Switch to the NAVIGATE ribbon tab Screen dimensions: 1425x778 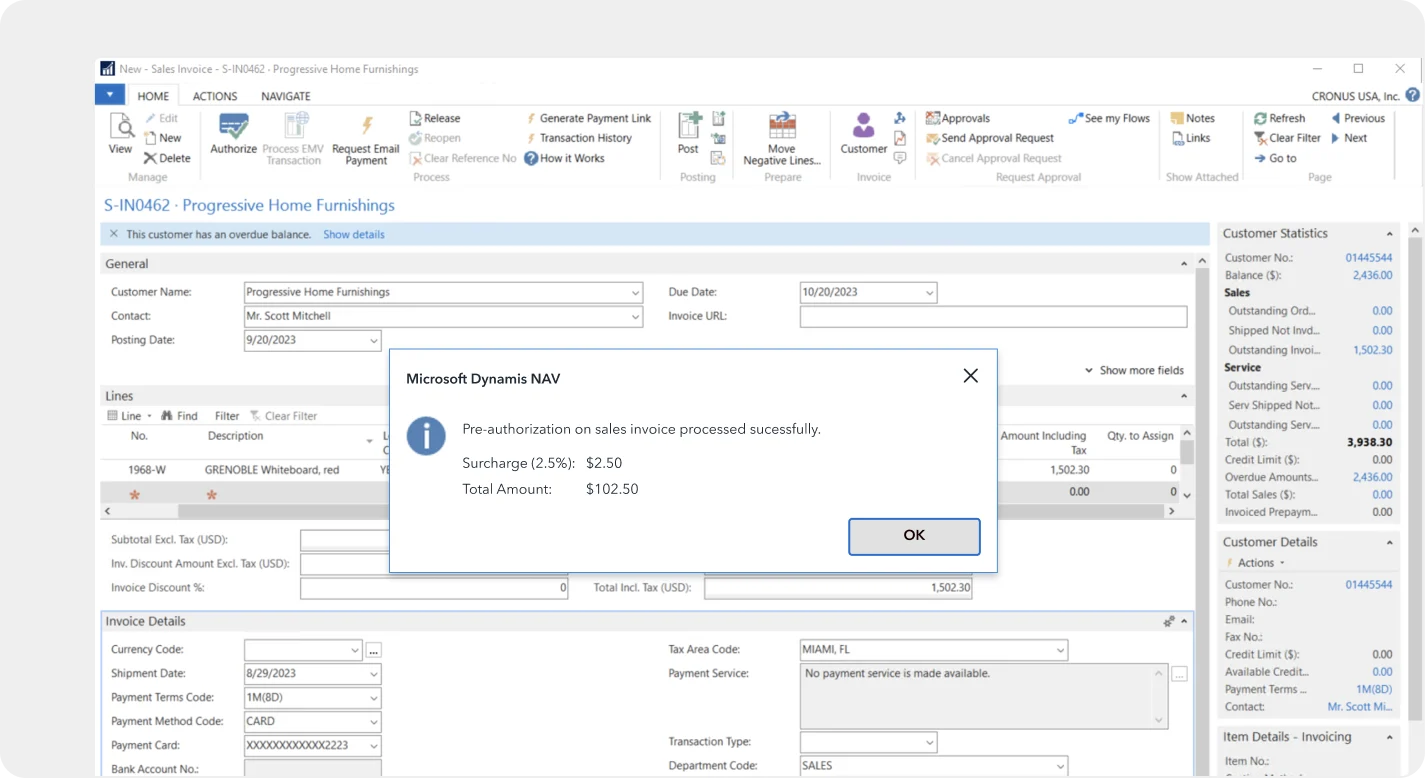[286, 96]
